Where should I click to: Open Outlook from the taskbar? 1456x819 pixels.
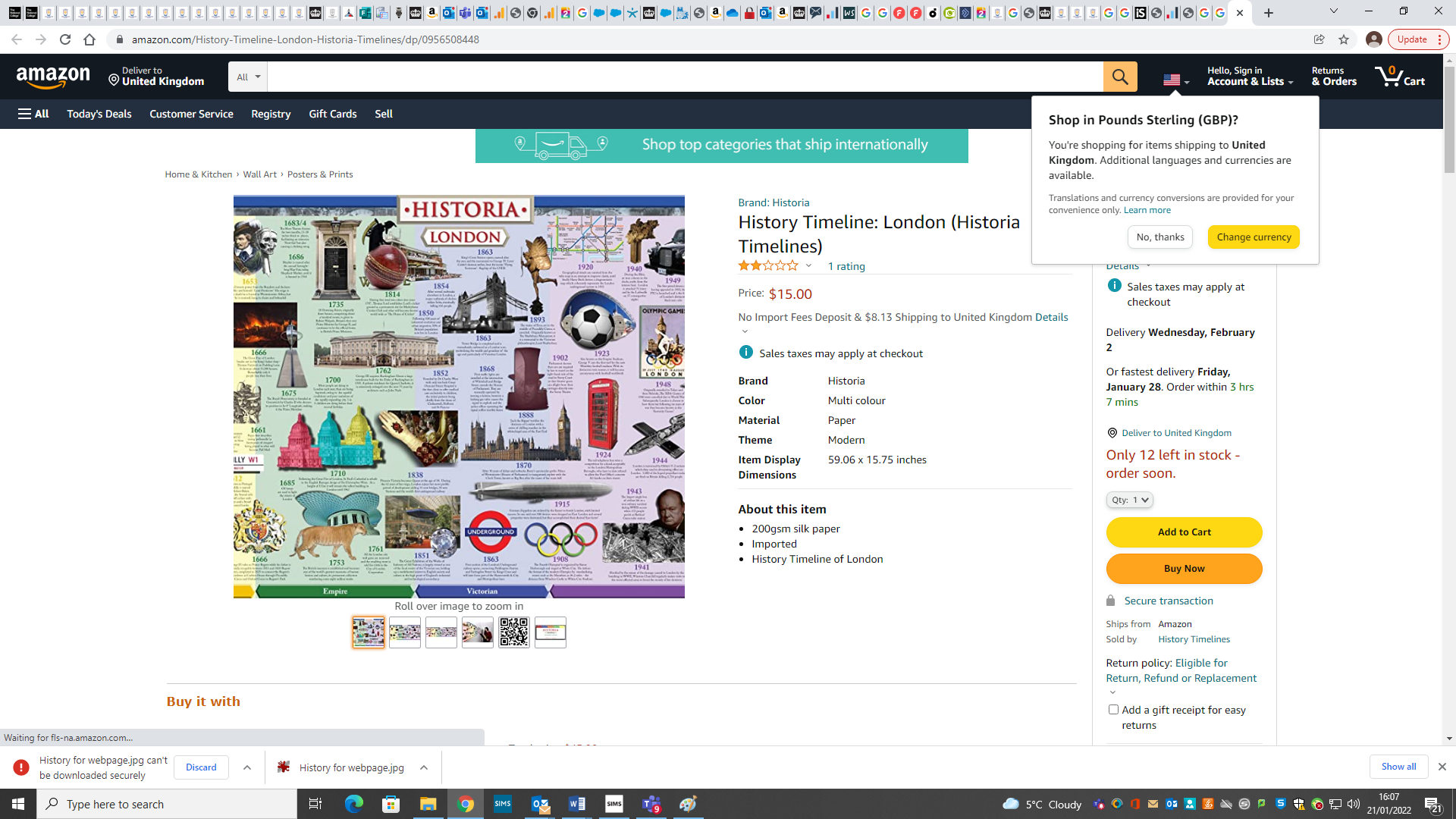[540, 804]
